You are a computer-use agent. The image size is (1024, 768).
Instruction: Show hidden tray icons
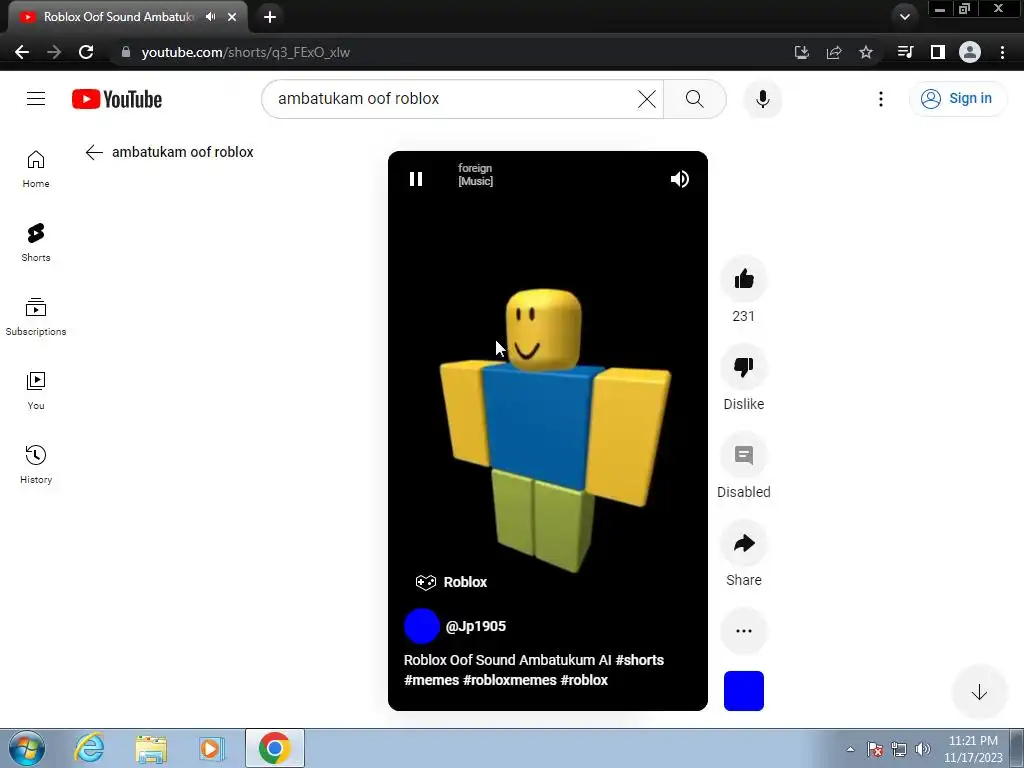850,749
